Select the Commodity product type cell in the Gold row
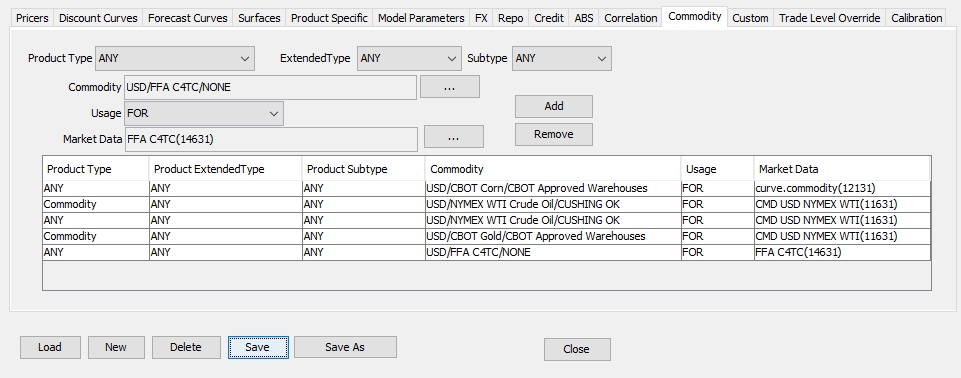 pos(96,236)
